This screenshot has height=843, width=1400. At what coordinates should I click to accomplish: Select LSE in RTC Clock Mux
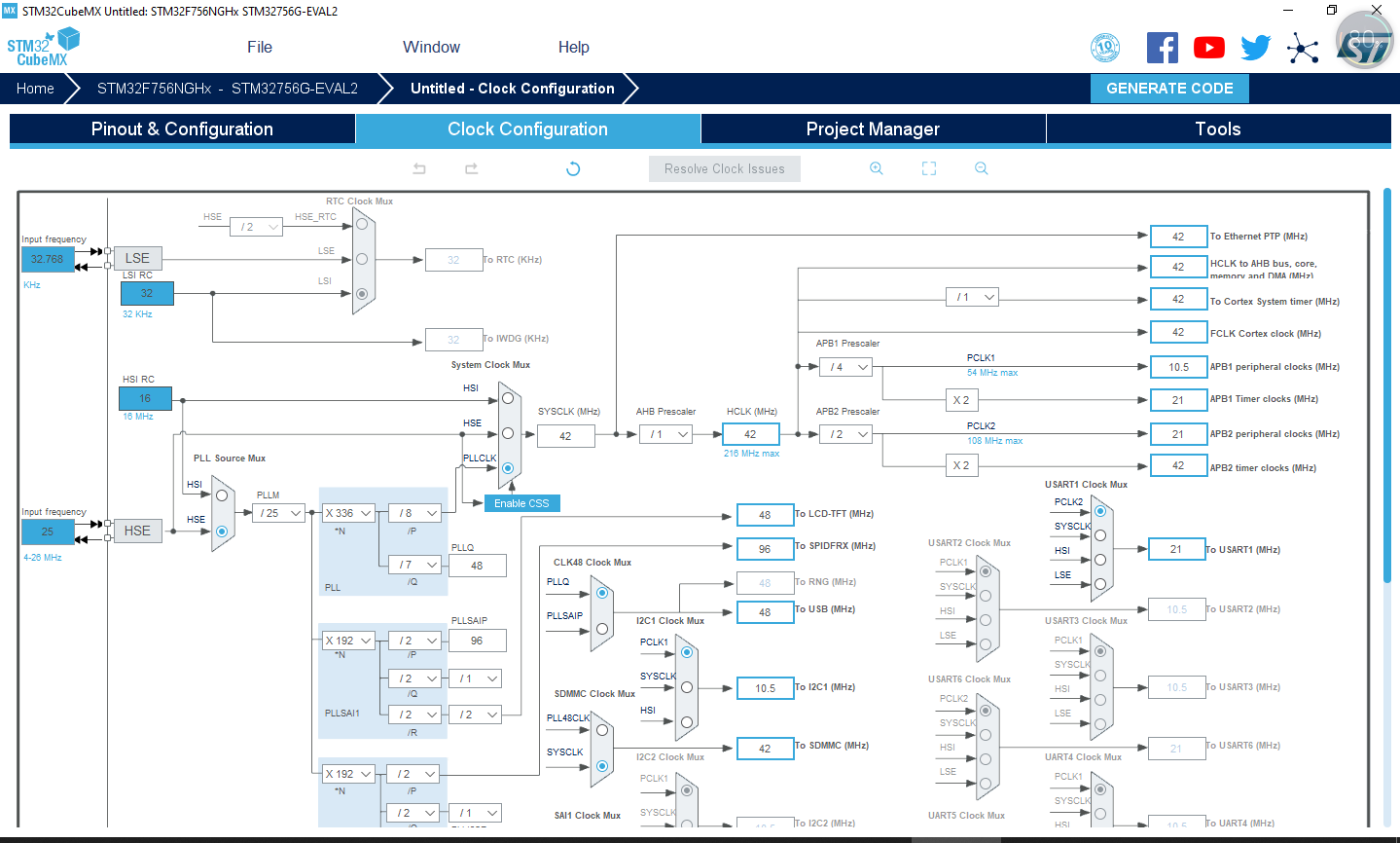[362, 259]
